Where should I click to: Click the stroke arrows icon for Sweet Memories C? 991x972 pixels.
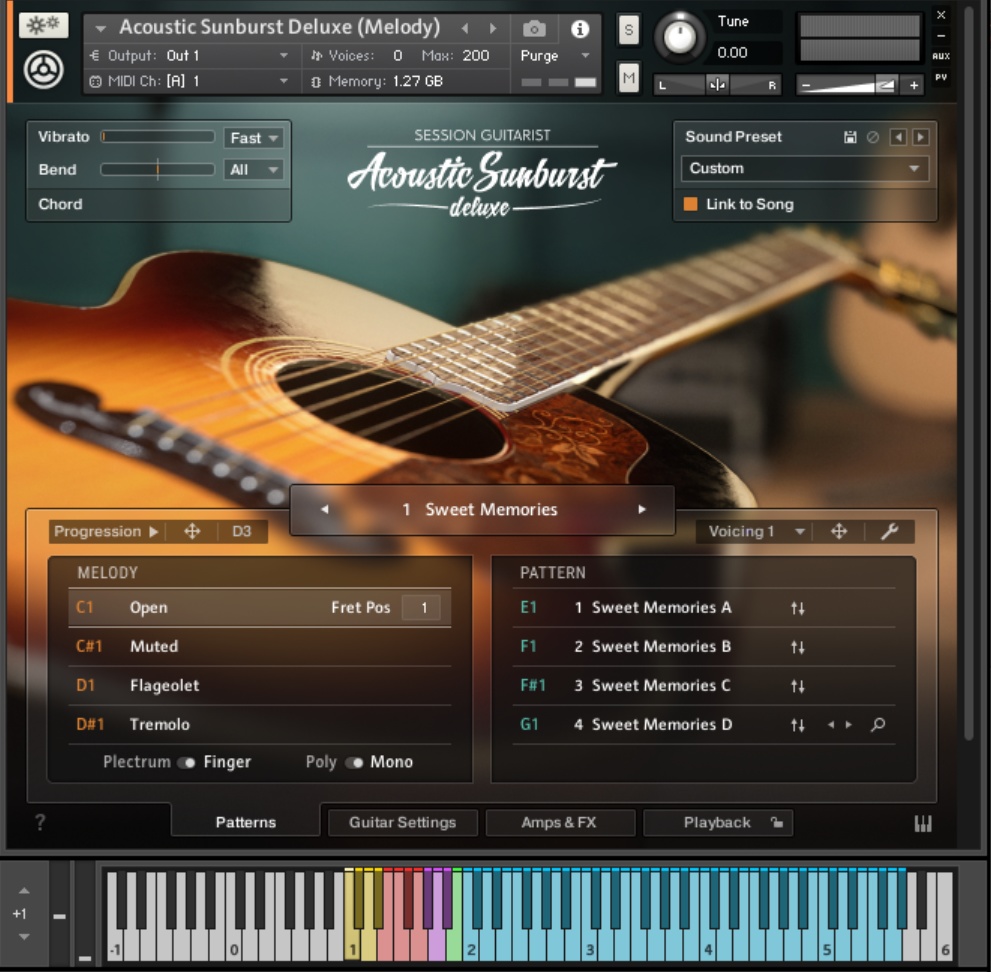coord(798,686)
